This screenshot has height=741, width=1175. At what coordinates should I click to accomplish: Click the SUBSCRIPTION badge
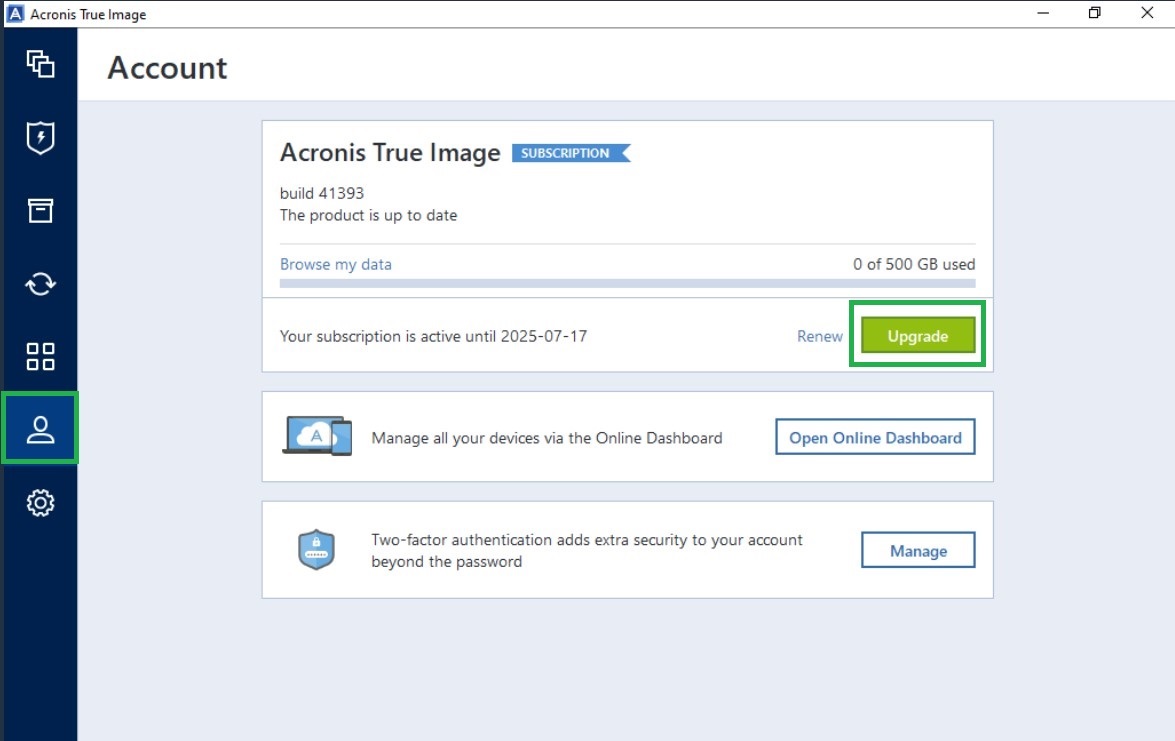coord(566,153)
